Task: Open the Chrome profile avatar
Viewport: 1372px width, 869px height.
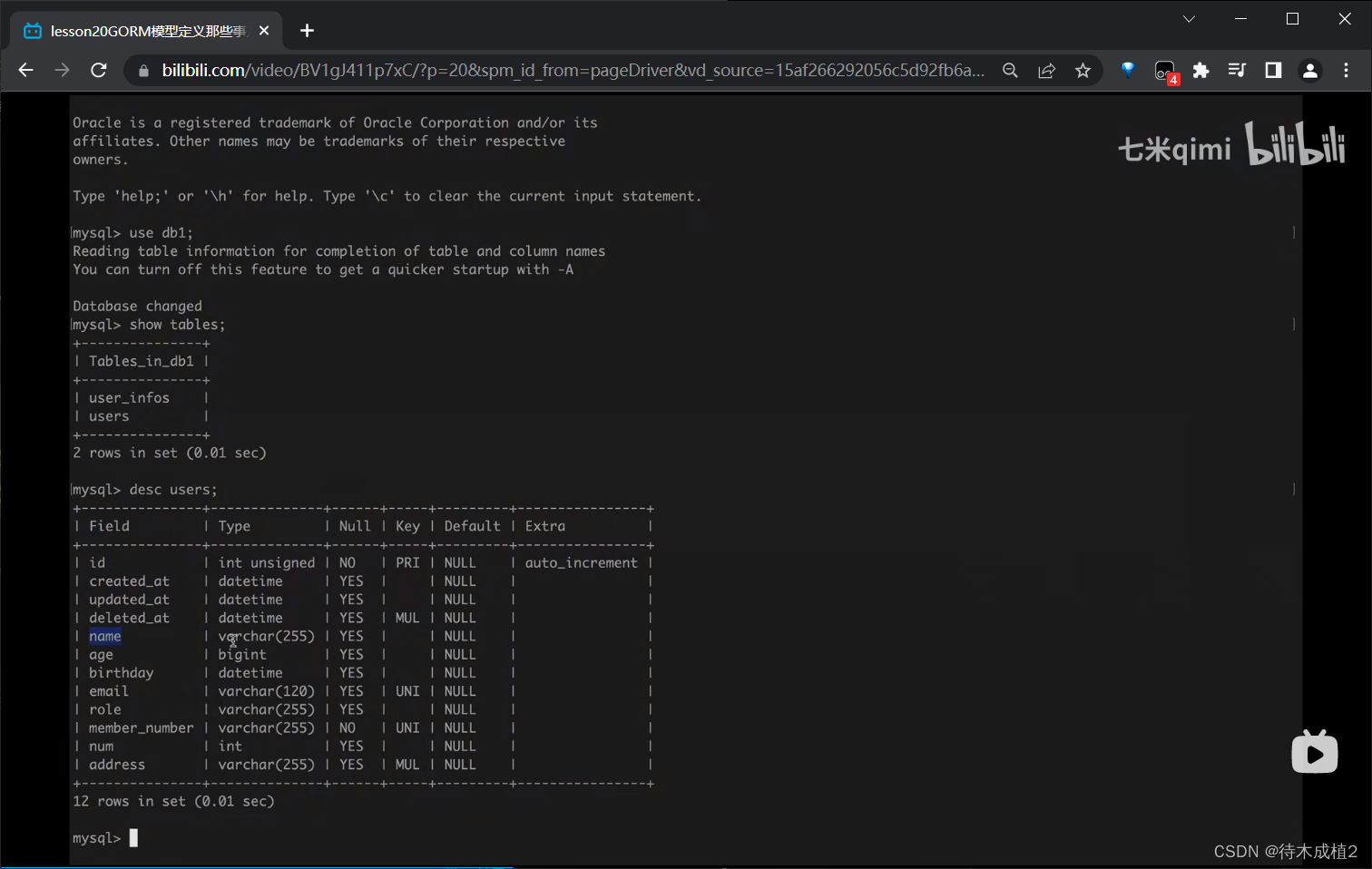Action: [1309, 70]
